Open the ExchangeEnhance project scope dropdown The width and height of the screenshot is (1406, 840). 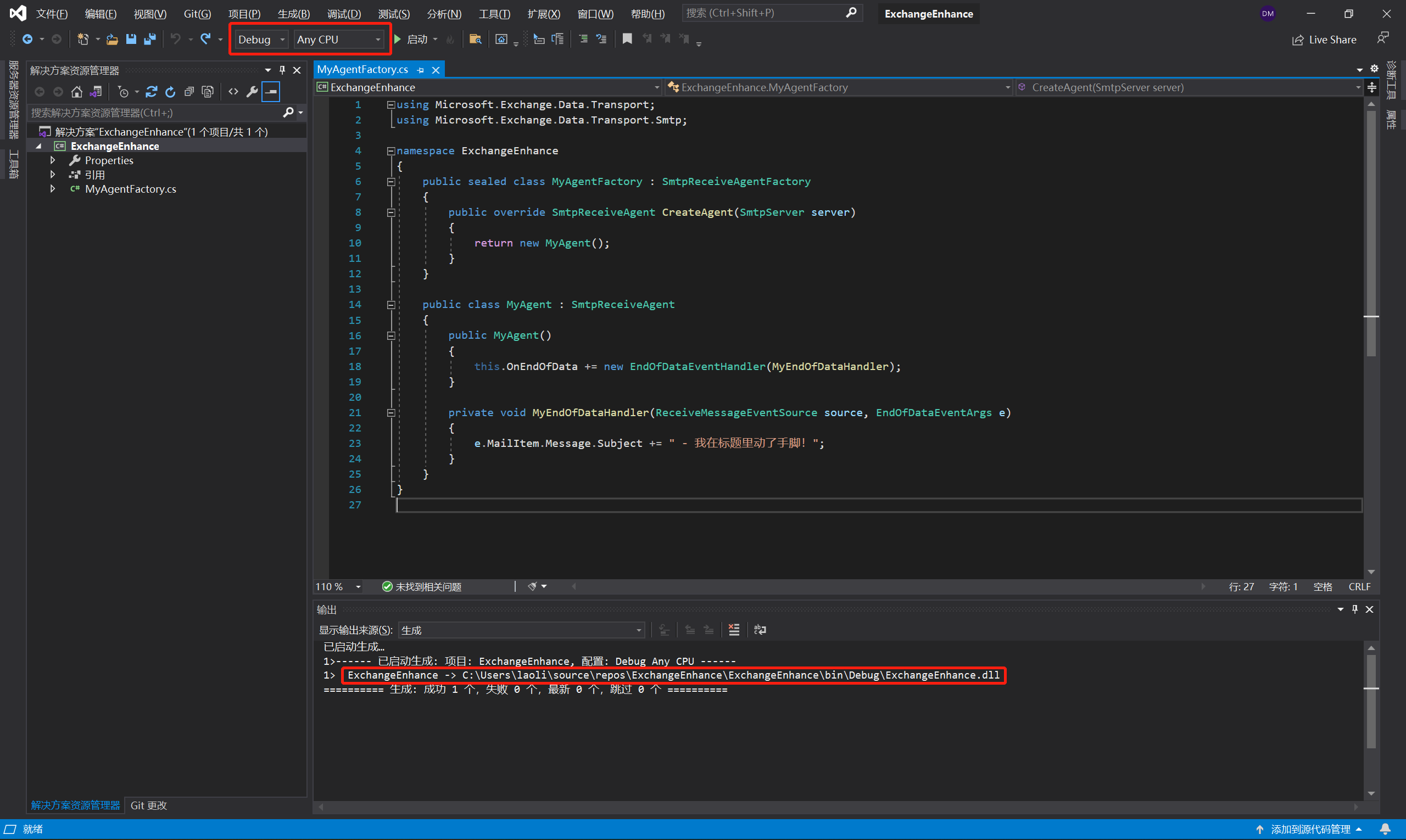(x=488, y=87)
